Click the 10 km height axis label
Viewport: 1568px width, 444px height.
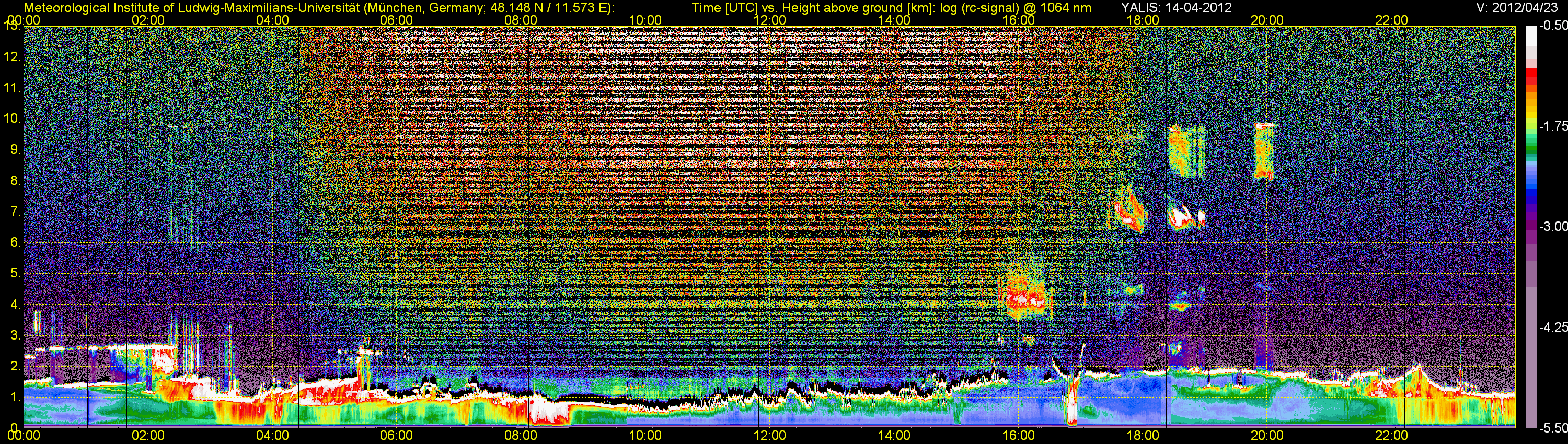click(11, 118)
